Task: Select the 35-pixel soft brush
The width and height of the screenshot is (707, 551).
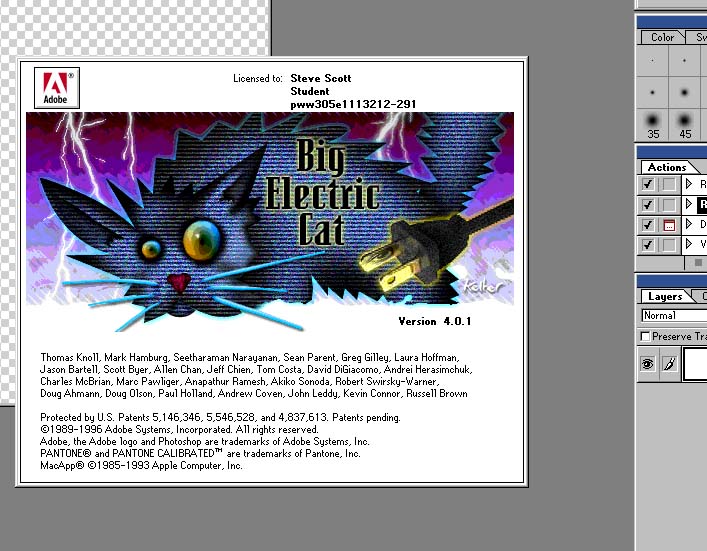Action: click(653, 123)
